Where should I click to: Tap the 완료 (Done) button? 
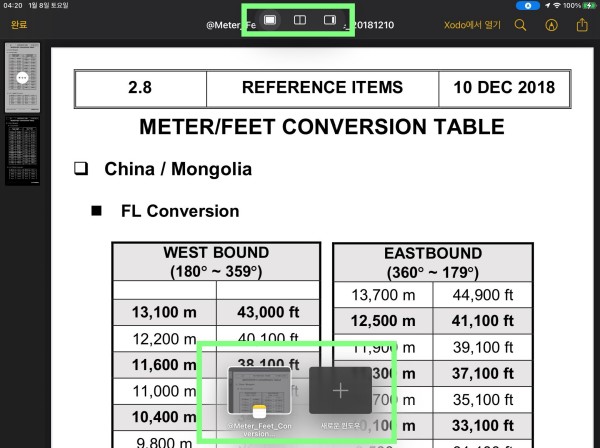(x=18, y=25)
